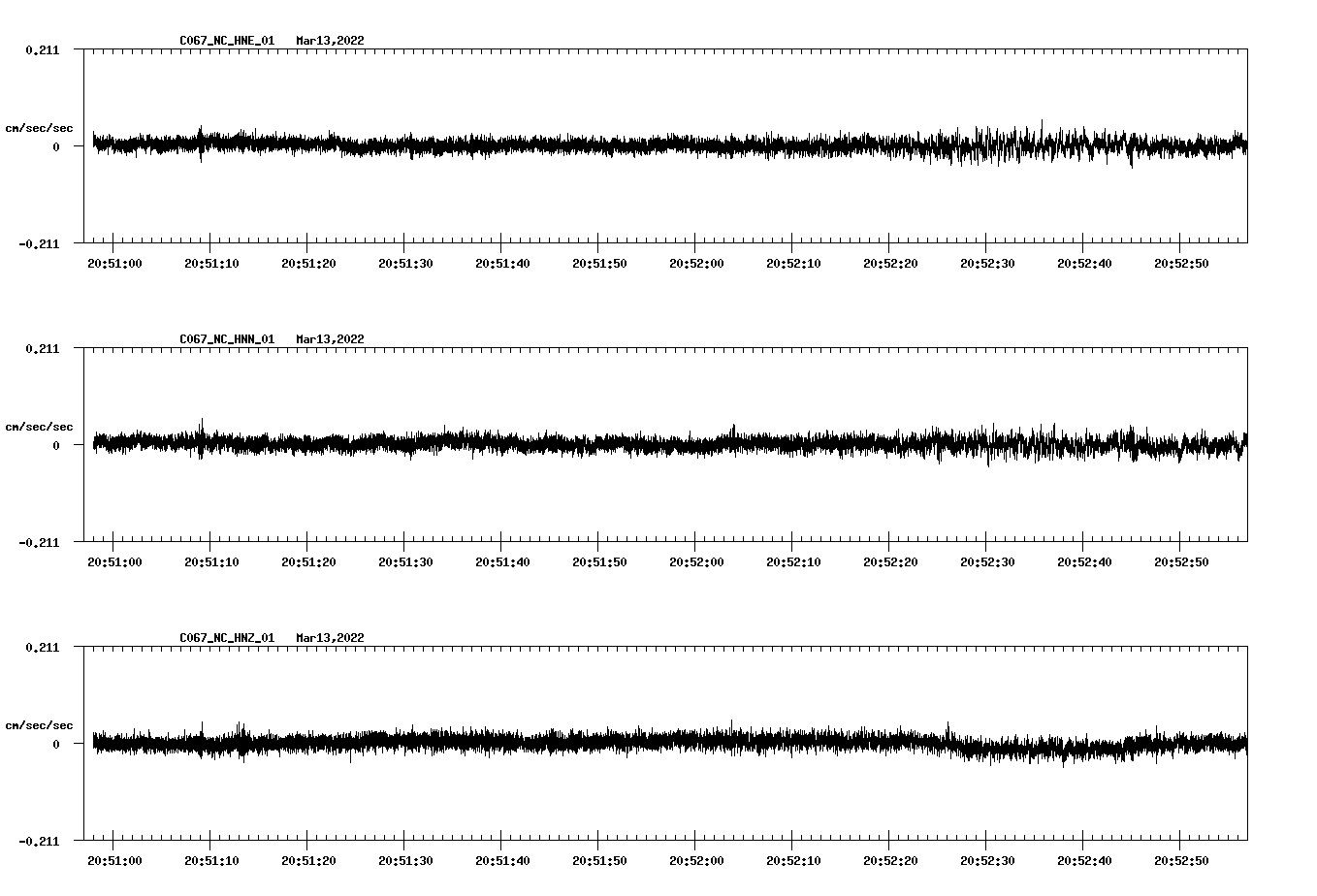Click the 20:51:30 time label under HNZ plot
Image resolution: width=1317 pixels, height=896 pixels.
(405, 861)
